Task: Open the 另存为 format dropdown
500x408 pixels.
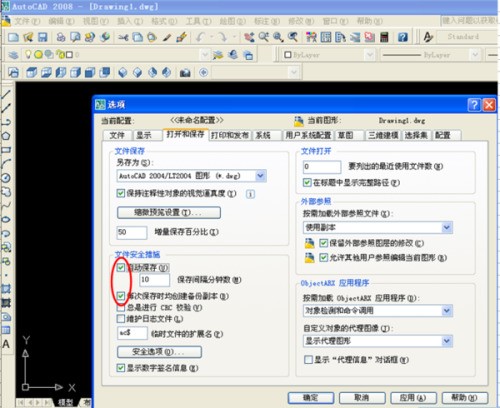Action: point(261,176)
